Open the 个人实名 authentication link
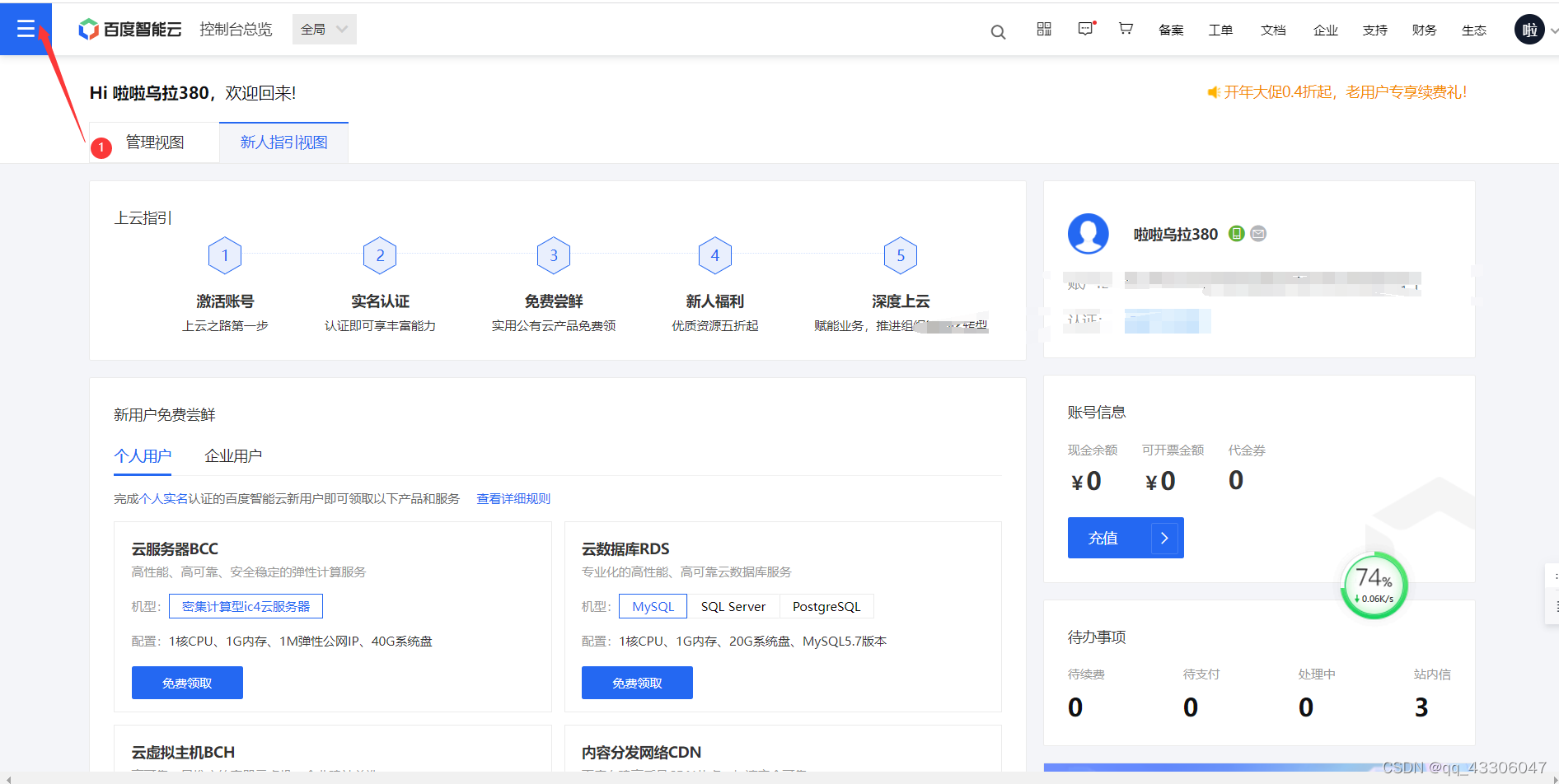 164,499
